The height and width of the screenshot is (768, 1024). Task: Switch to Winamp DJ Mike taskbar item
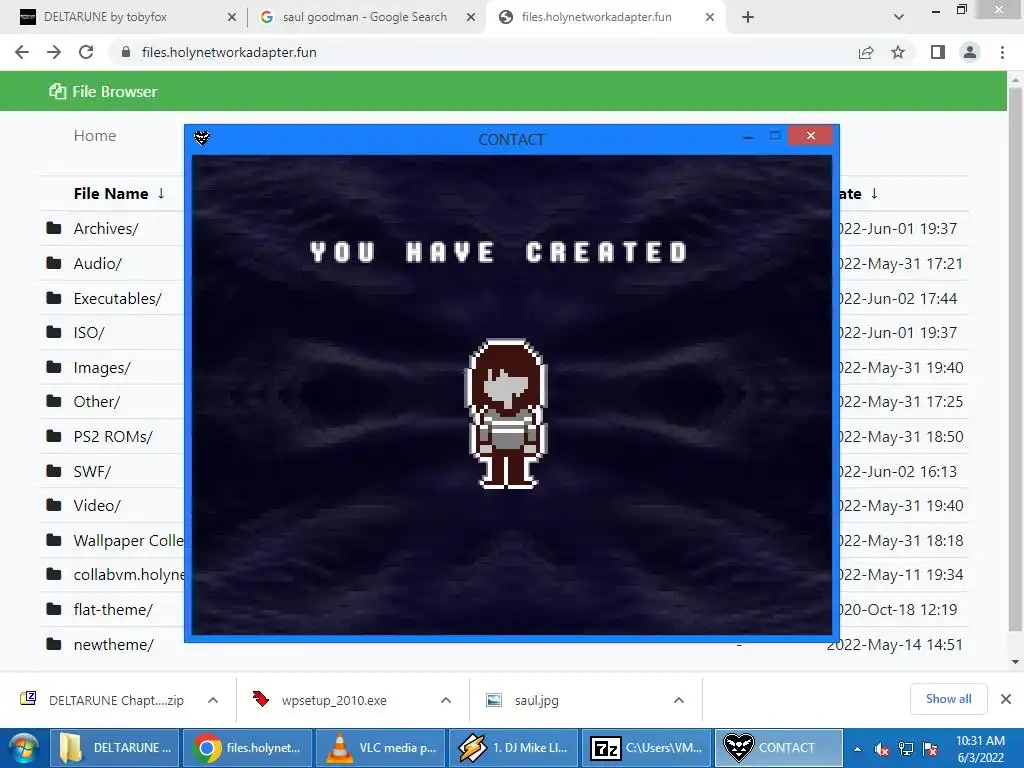(x=513, y=748)
